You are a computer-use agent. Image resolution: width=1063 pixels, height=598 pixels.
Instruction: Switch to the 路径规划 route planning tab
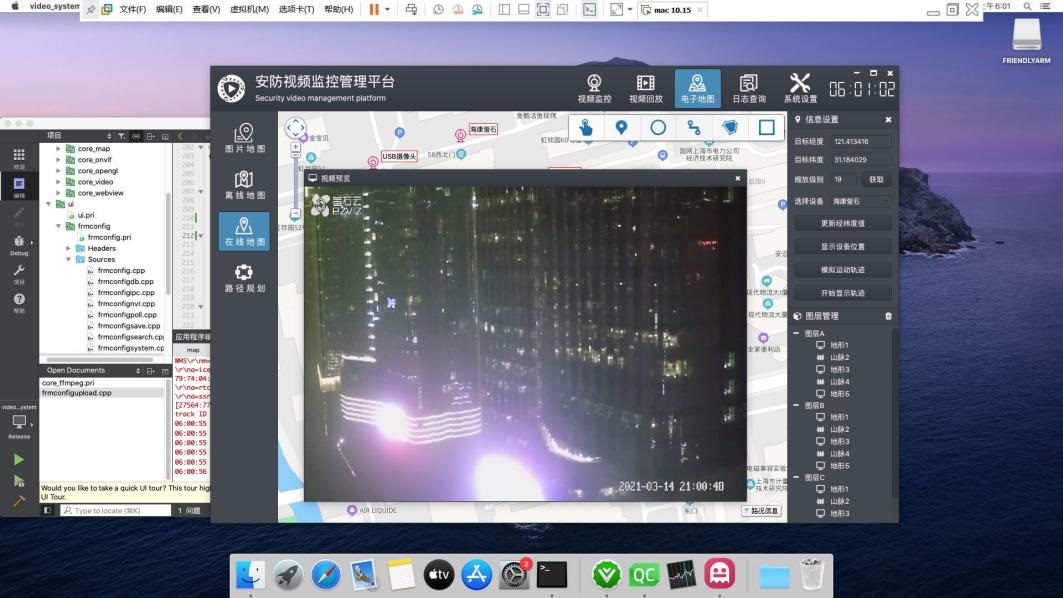pos(244,278)
